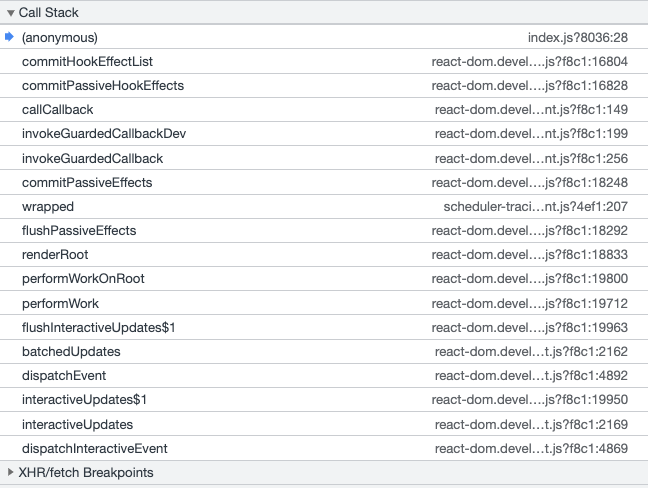Go to the invokeGuardedCallback frame
This screenshot has height=488, width=648.
92,158
